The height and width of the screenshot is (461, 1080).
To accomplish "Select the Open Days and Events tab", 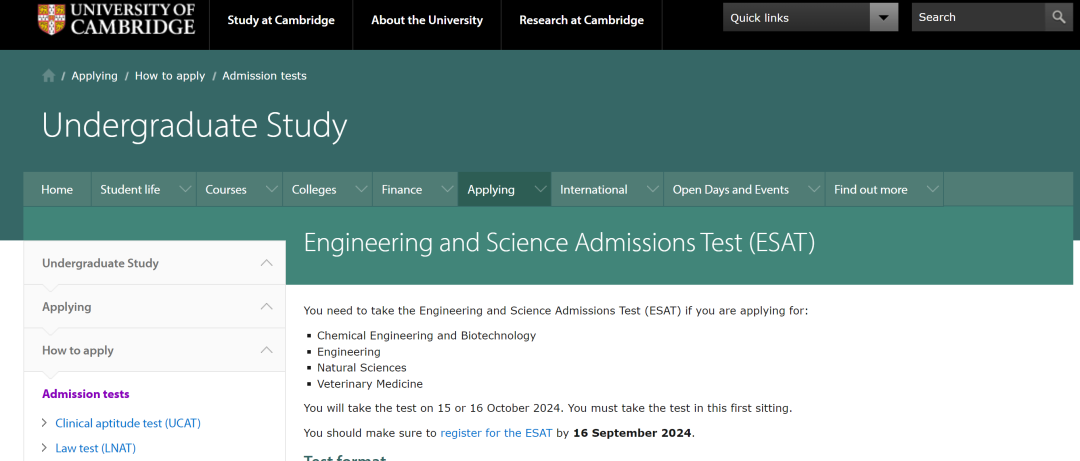I will tap(731, 189).
